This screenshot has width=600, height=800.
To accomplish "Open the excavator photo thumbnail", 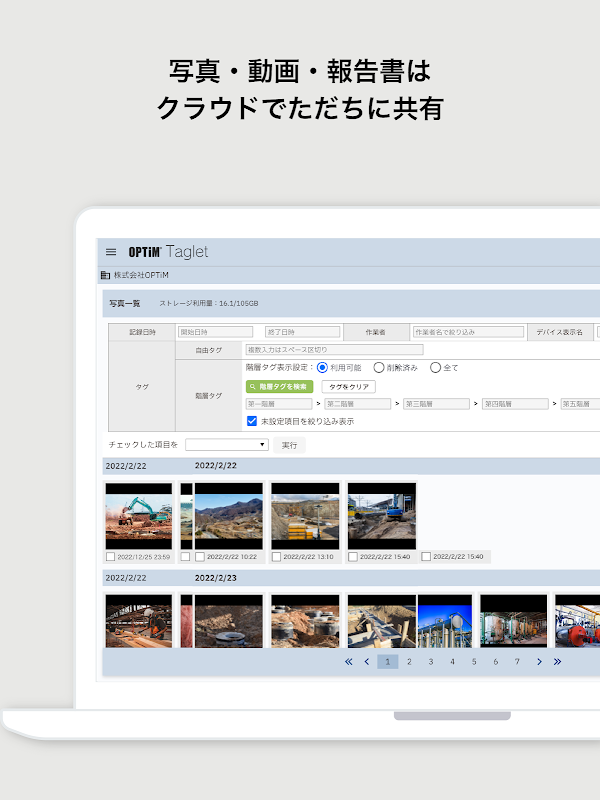I will 139,516.
